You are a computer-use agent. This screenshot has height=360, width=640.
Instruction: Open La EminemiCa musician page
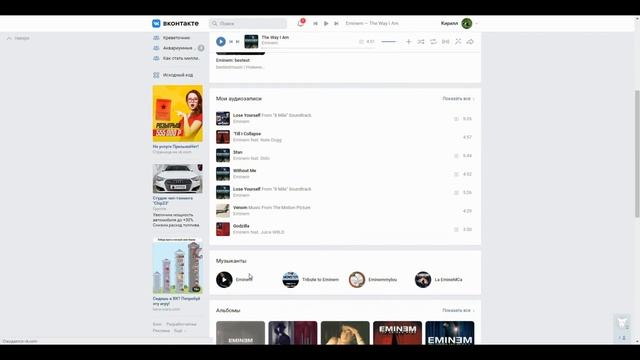(x=439, y=280)
